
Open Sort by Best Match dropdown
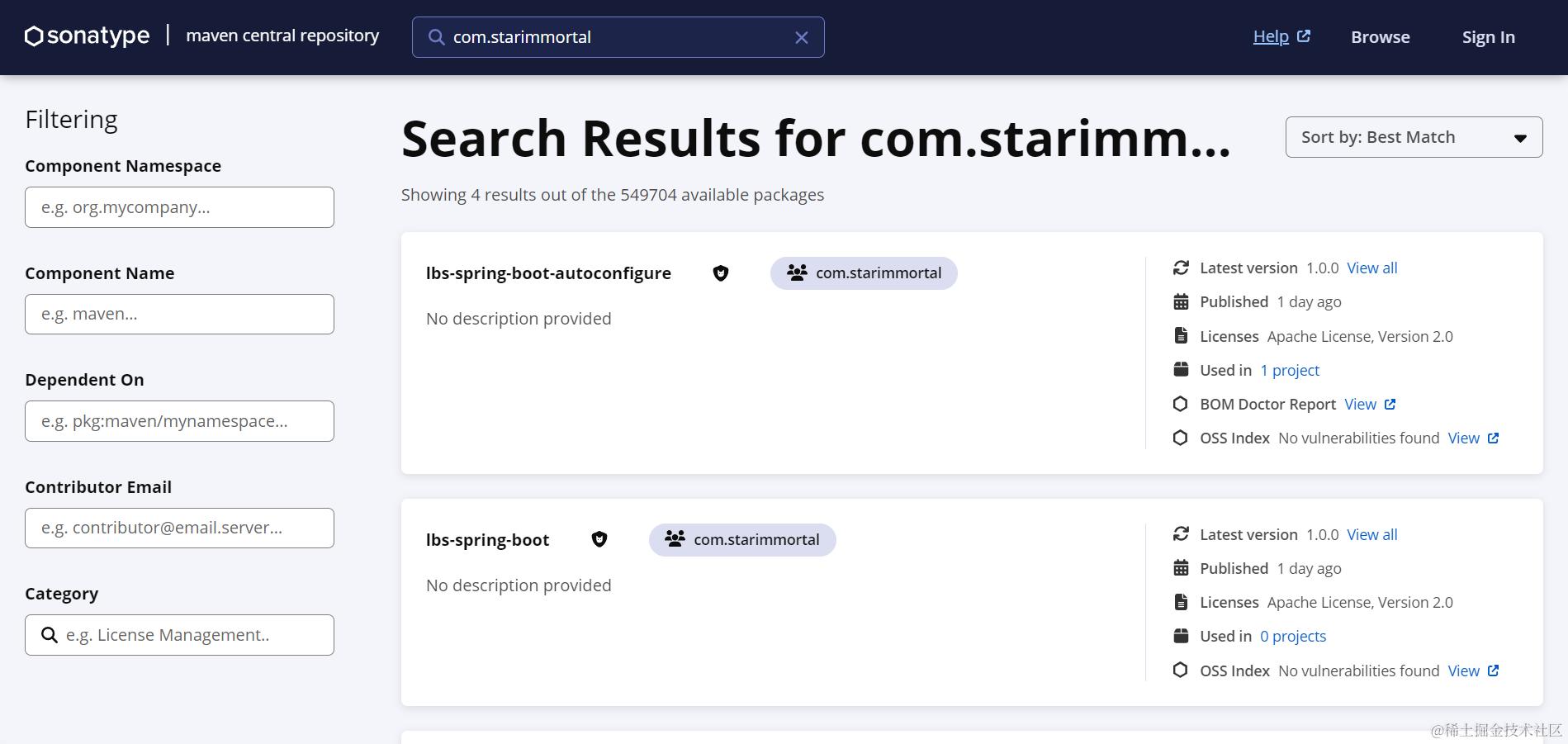point(1414,137)
